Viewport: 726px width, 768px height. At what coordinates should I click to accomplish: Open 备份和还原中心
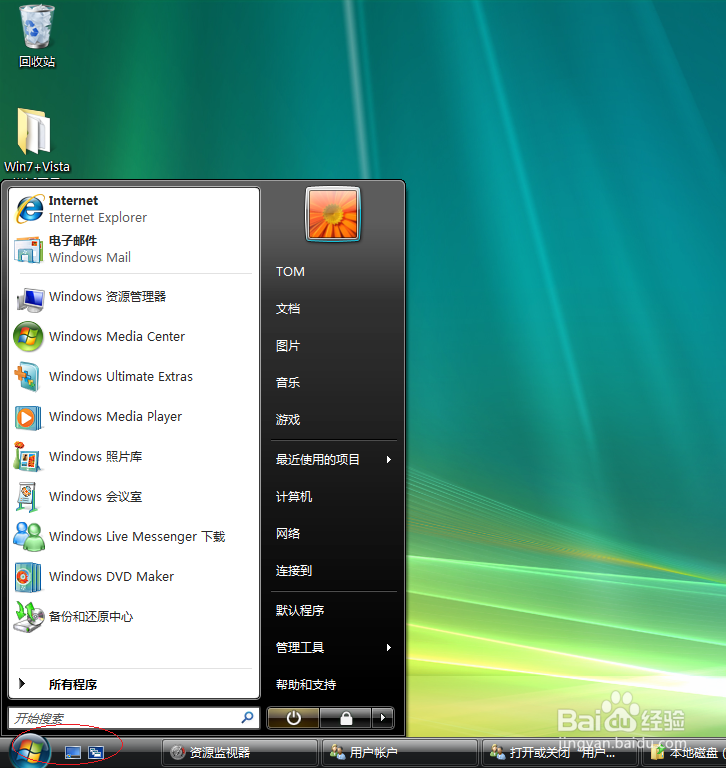coord(133,617)
